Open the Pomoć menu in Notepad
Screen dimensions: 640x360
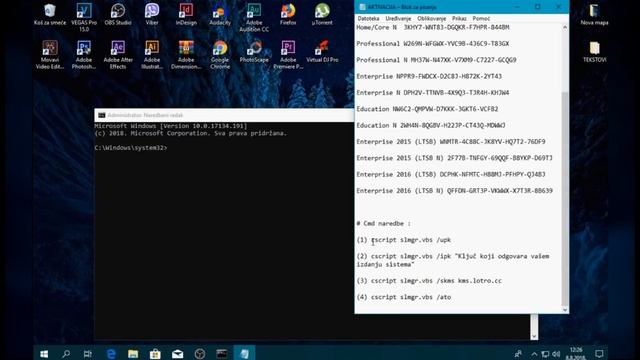481,18
